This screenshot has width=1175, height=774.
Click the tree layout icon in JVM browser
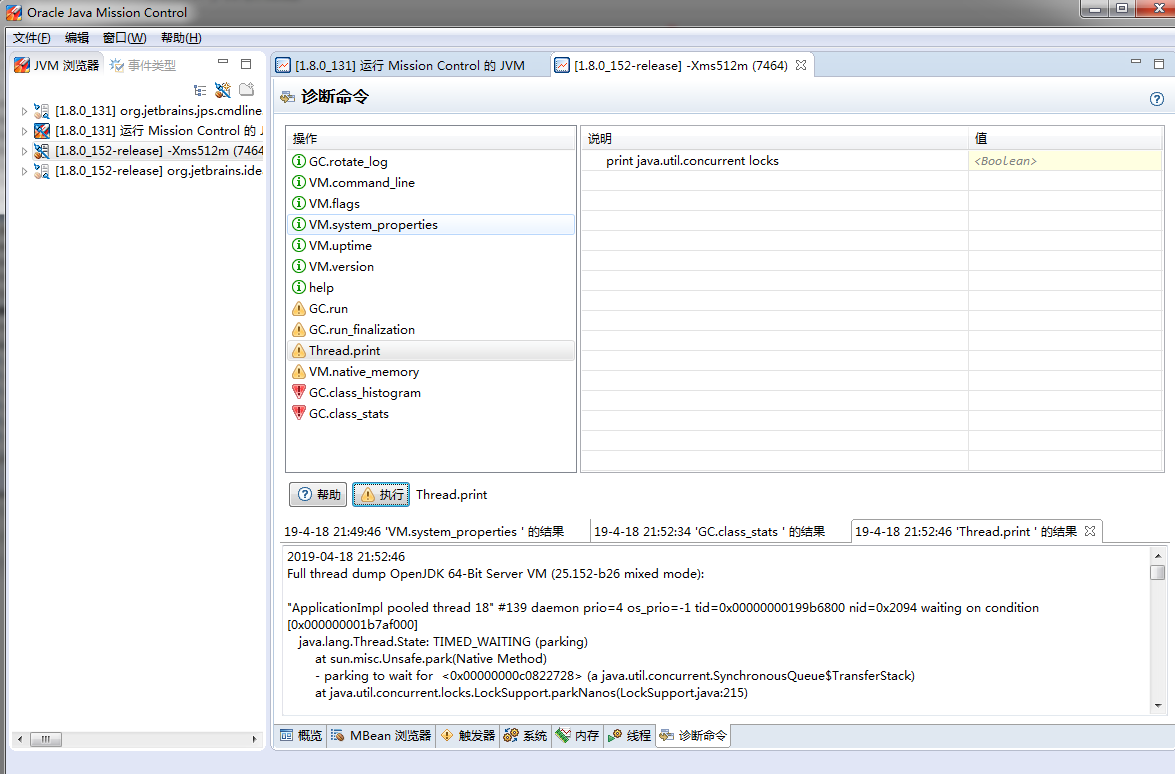[199, 90]
